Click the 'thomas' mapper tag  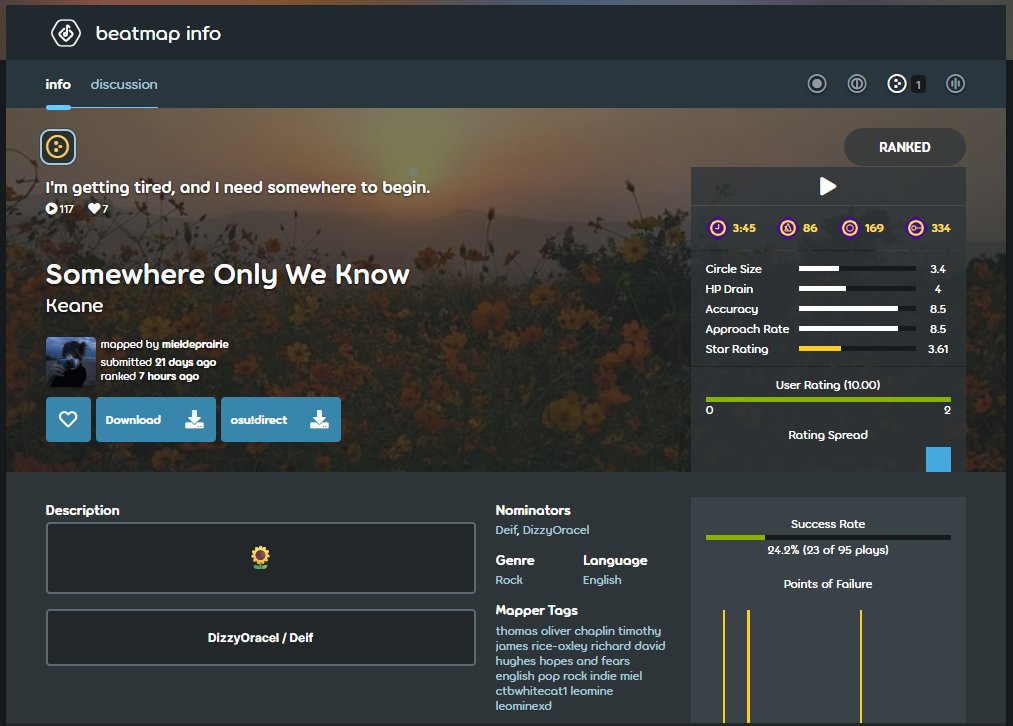[x=516, y=630]
